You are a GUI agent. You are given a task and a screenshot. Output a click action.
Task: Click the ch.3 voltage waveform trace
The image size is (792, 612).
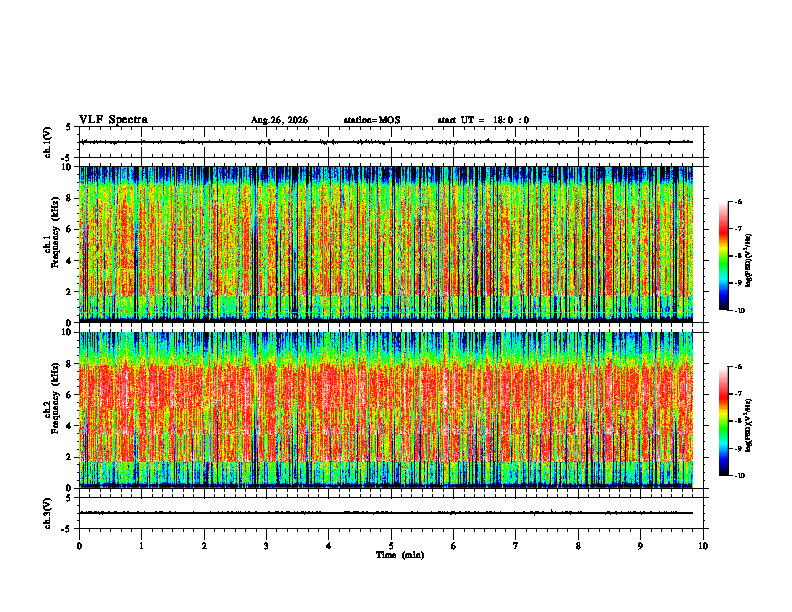point(386,513)
